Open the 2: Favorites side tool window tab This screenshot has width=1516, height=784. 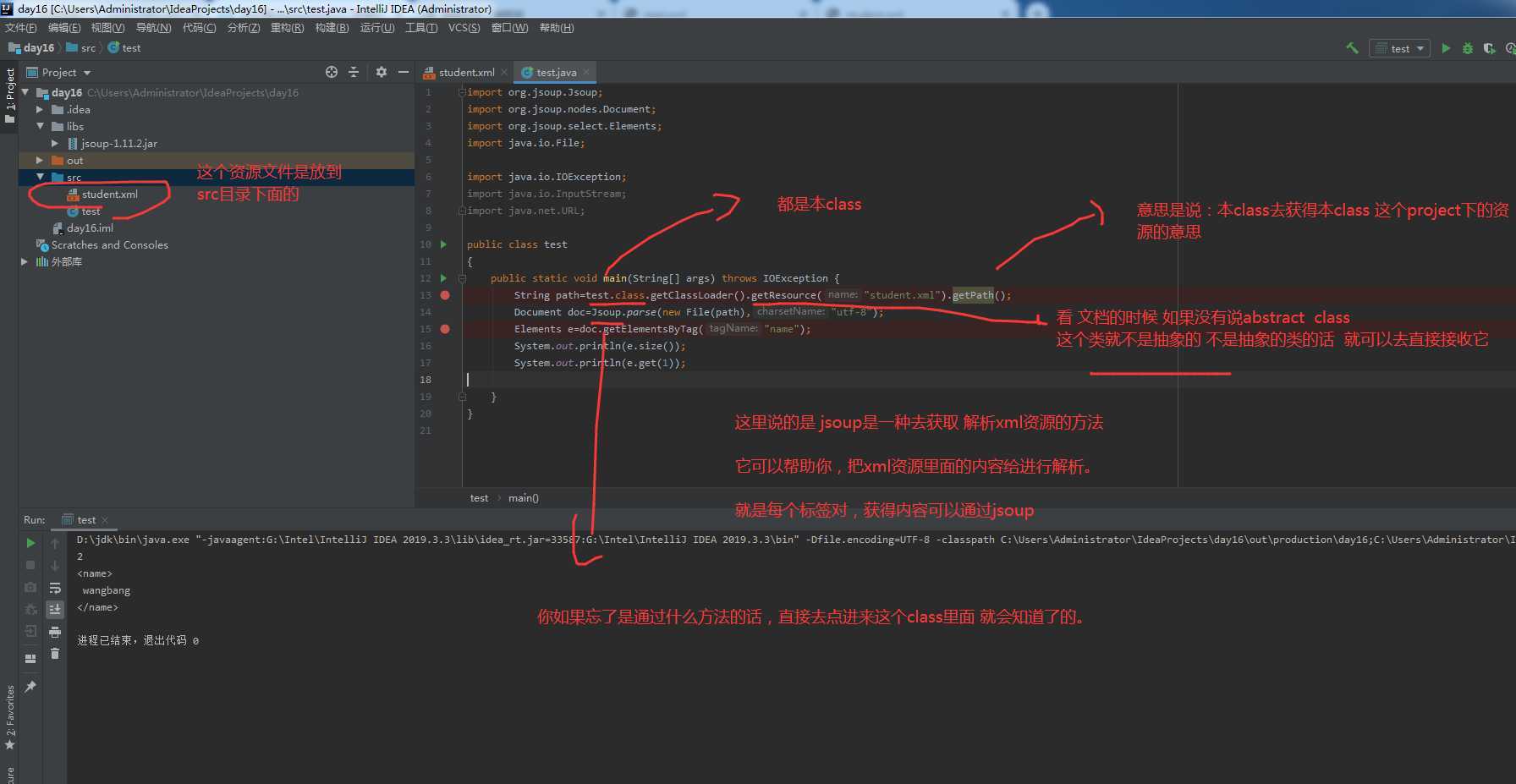click(9, 718)
